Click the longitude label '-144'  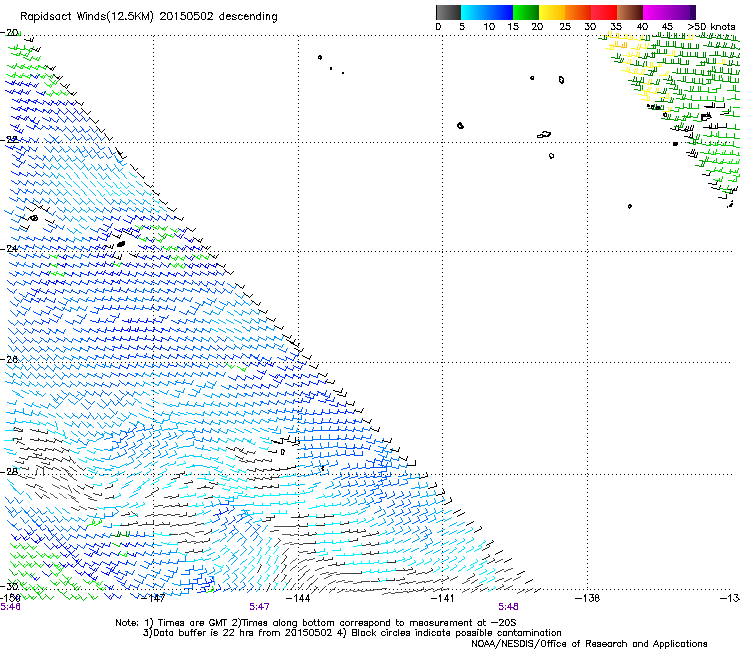(x=298, y=598)
